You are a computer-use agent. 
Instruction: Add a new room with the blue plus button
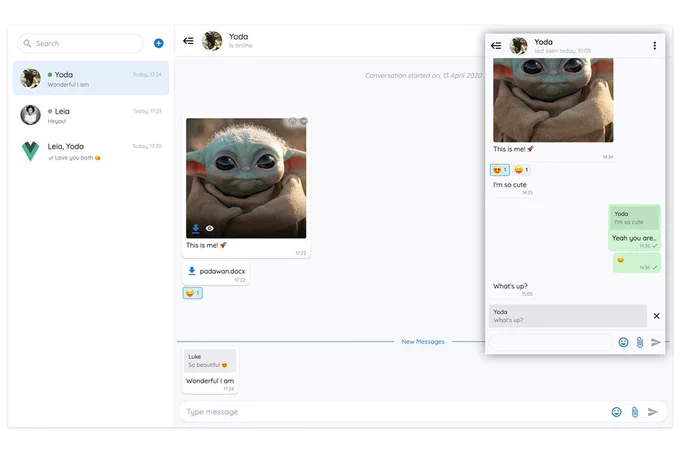[x=159, y=43]
